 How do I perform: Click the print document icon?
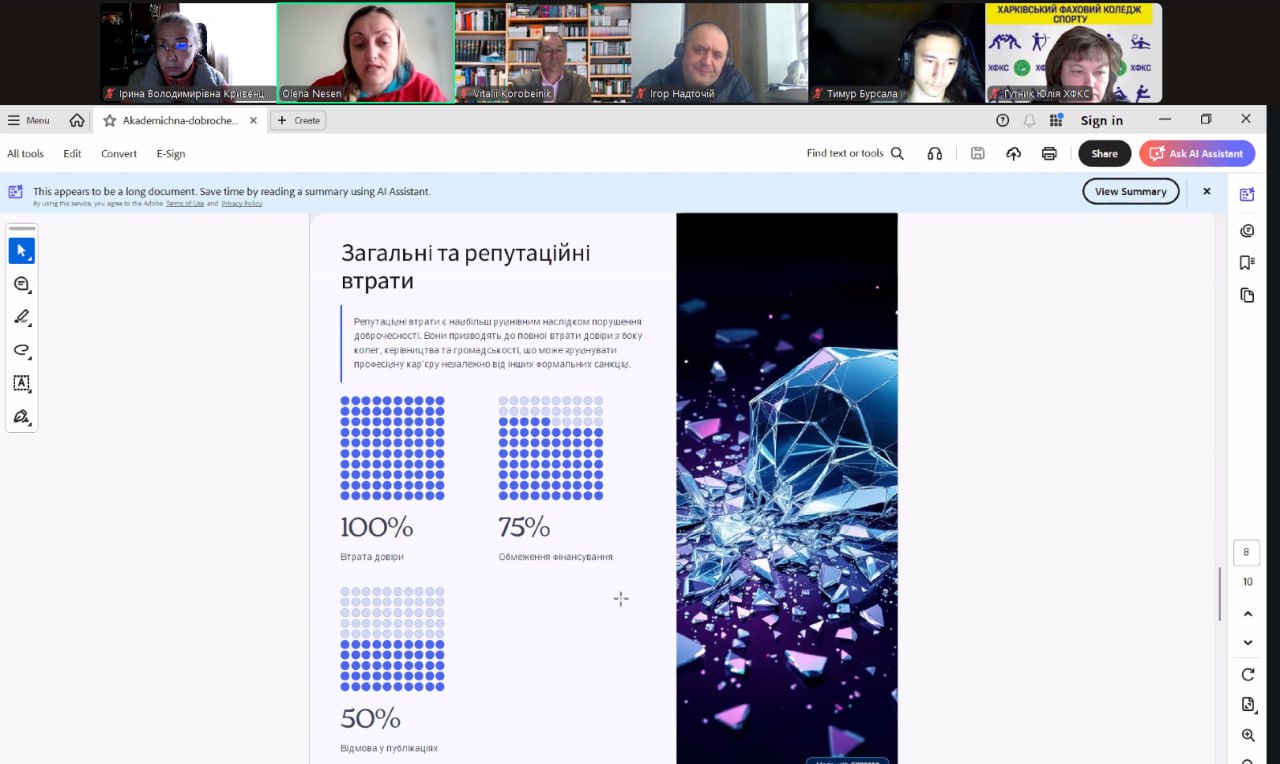[x=1049, y=154]
